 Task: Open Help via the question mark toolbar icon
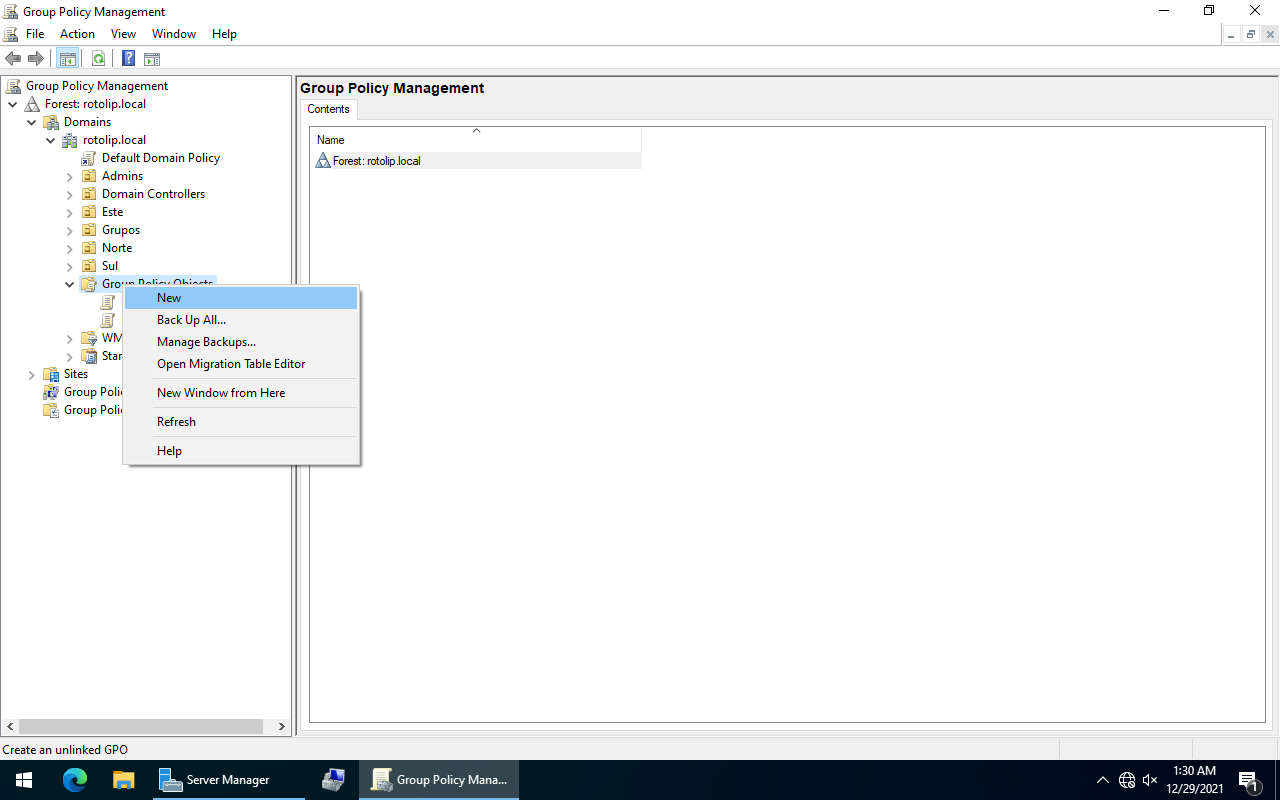click(128, 59)
